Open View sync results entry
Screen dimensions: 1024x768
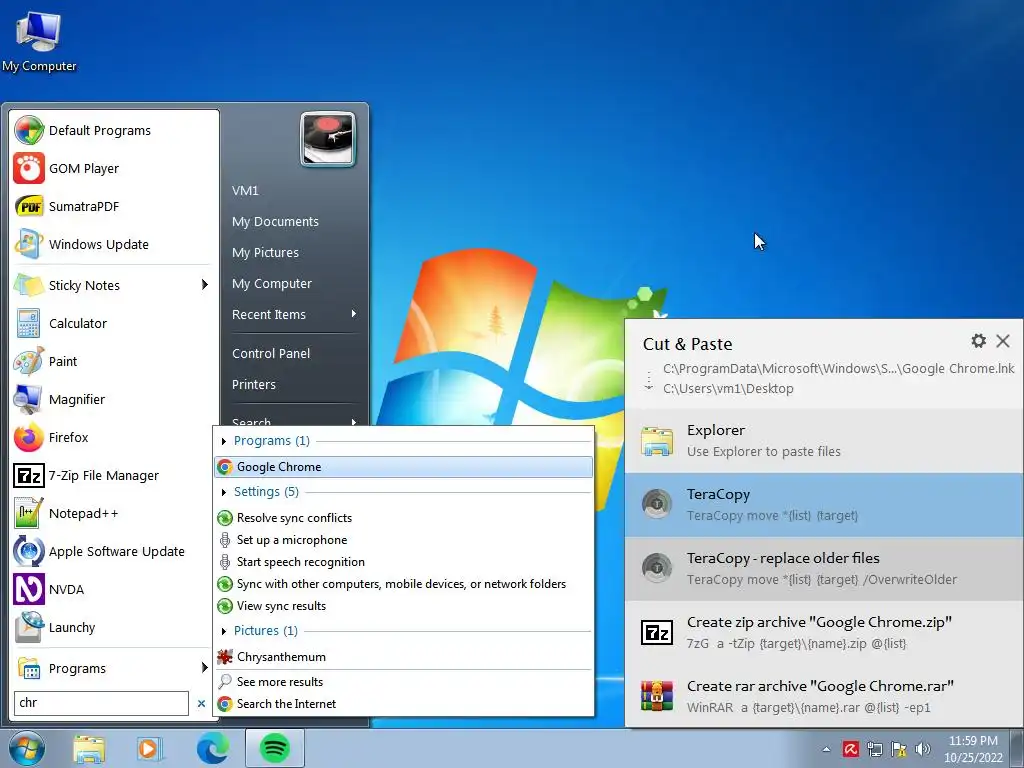(404, 606)
